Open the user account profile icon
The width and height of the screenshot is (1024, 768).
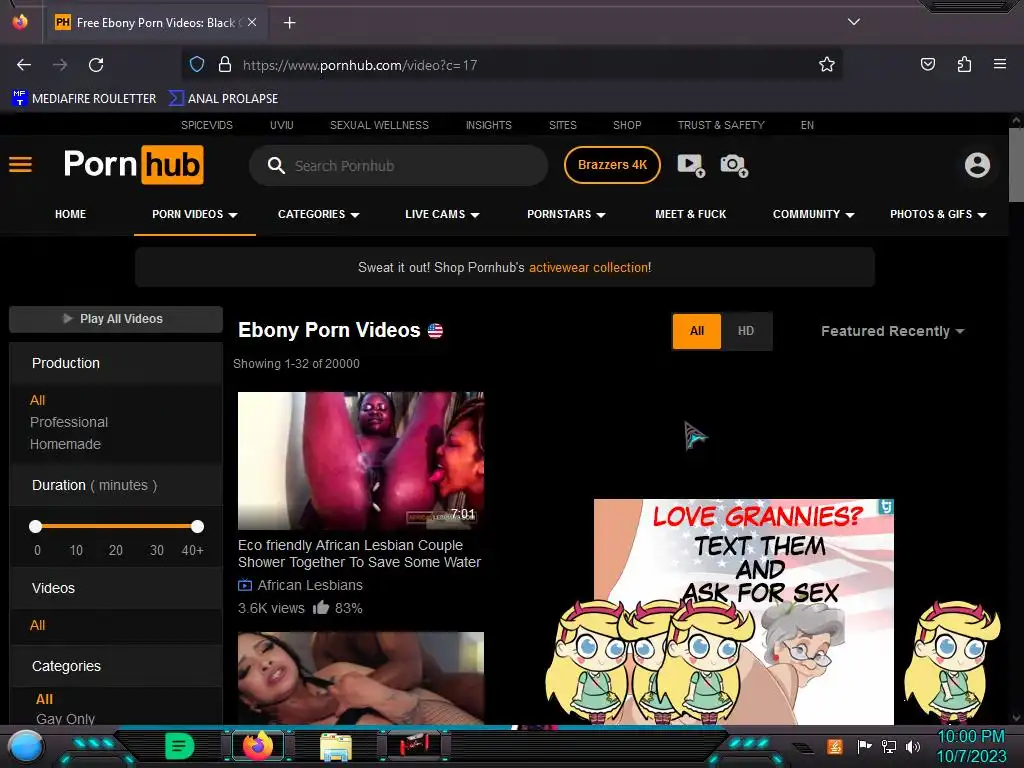pyautogui.click(x=977, y=165)
